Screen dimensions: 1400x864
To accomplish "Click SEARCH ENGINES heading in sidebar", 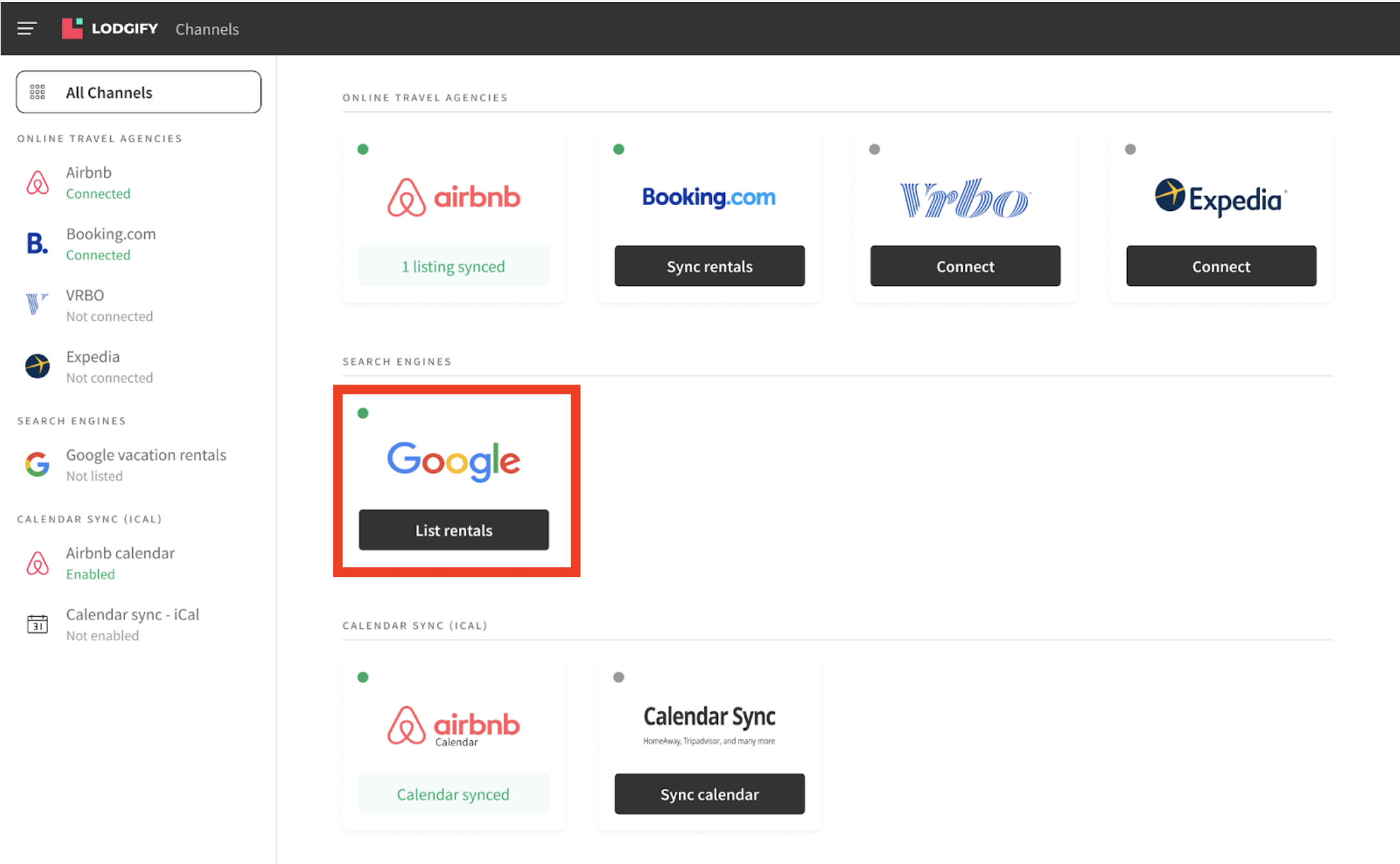I will tap(71, 421).
